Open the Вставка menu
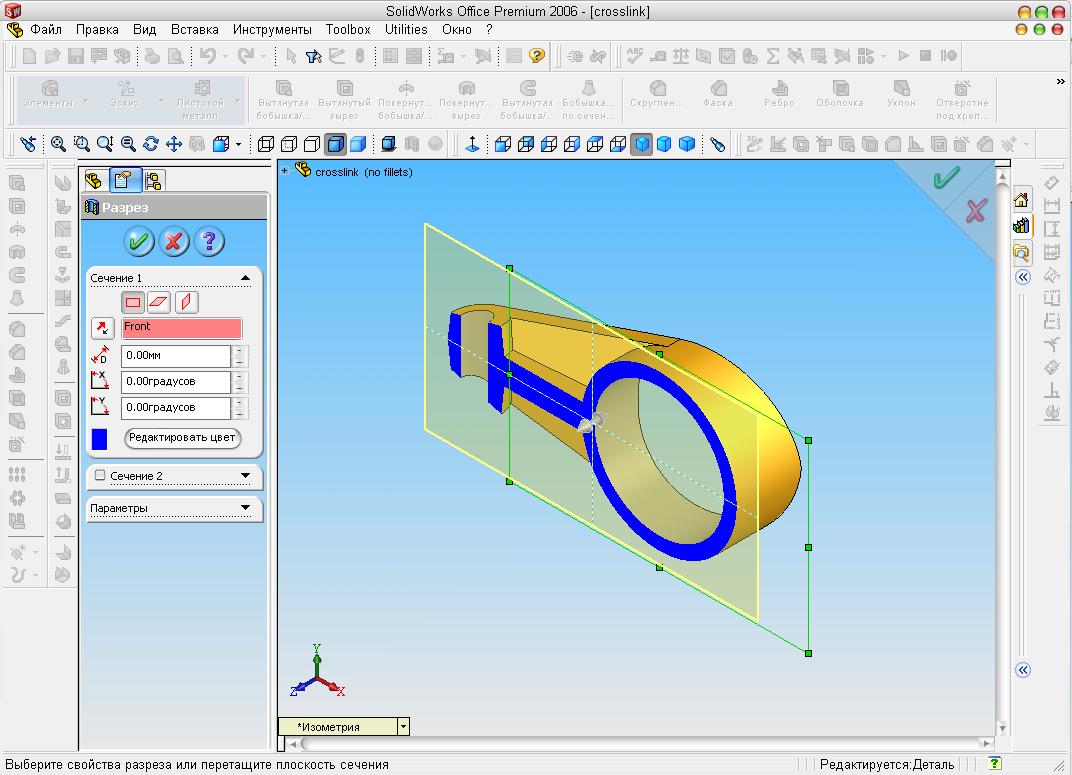This screenshot has width=1072, height=775. pyautogui.click(x=195, y=29)
